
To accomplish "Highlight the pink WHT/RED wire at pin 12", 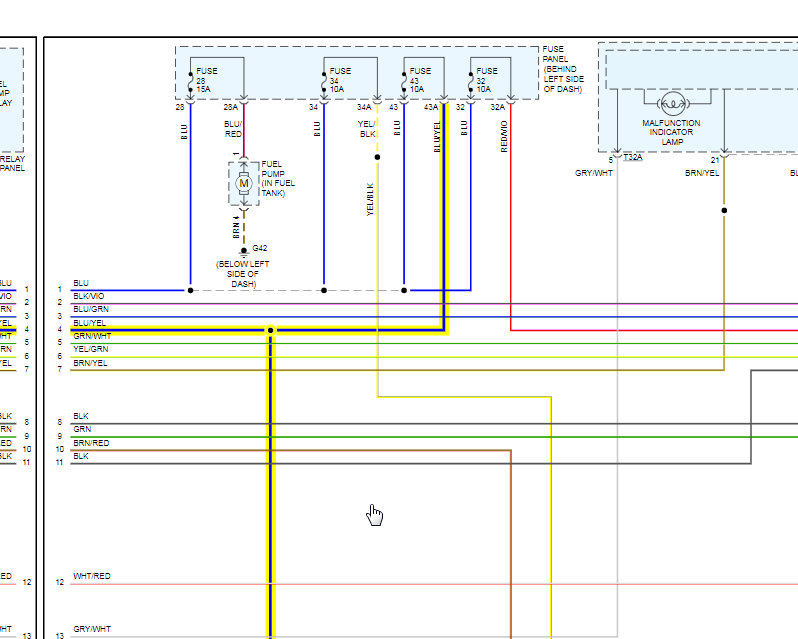I will tap(433, 584).
